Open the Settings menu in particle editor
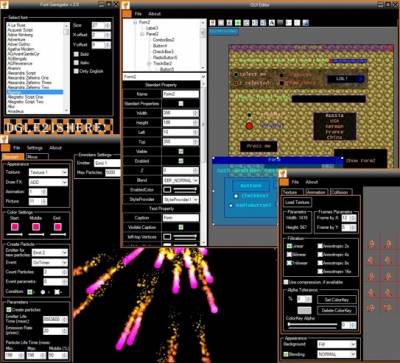Viewport: 400px width, 363px height. pos(35,148)
